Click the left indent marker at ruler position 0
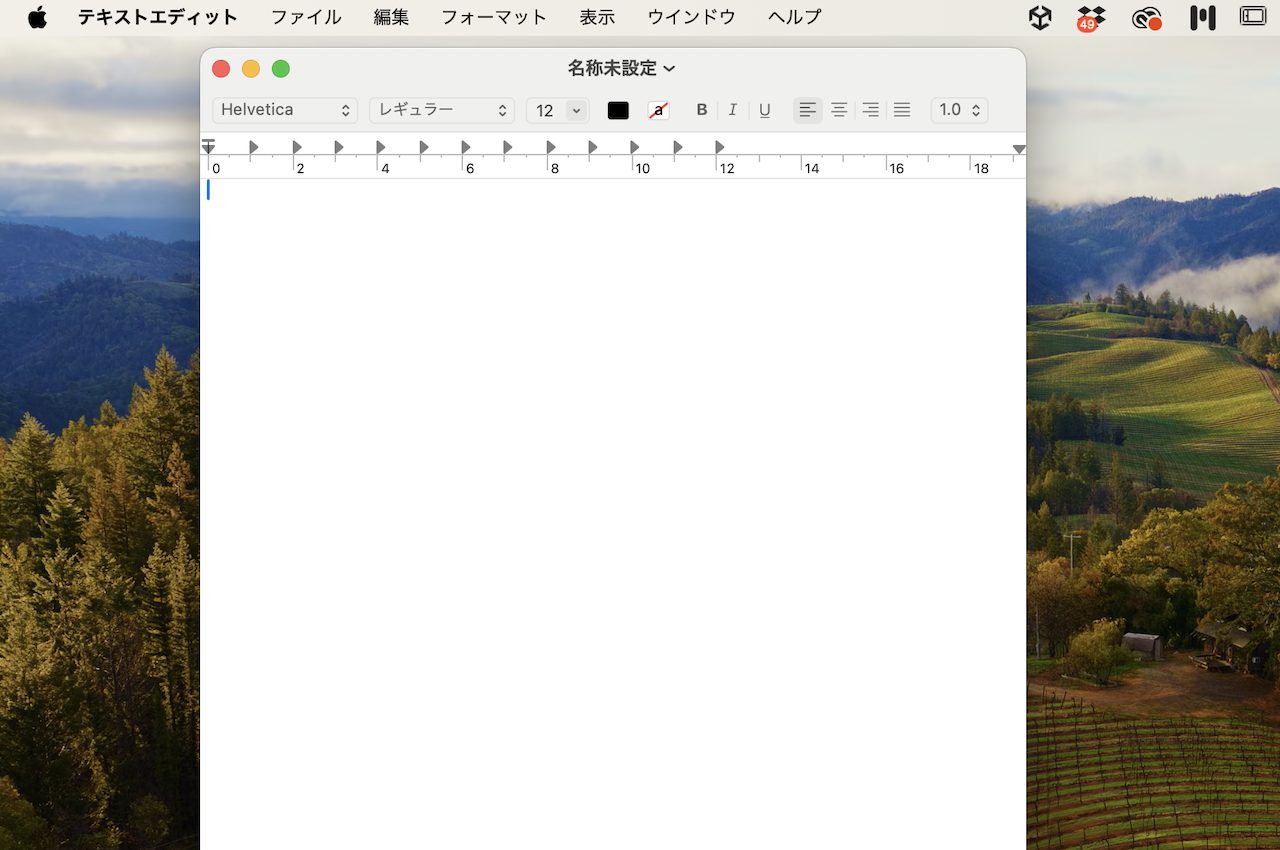 208,146
